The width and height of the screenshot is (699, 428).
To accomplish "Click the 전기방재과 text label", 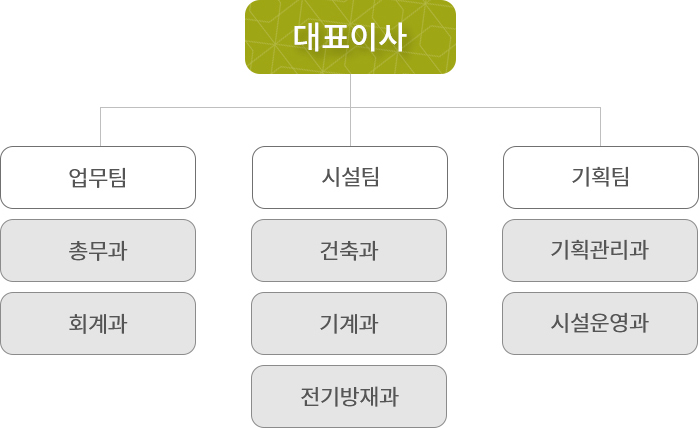I will coord(349,397).
